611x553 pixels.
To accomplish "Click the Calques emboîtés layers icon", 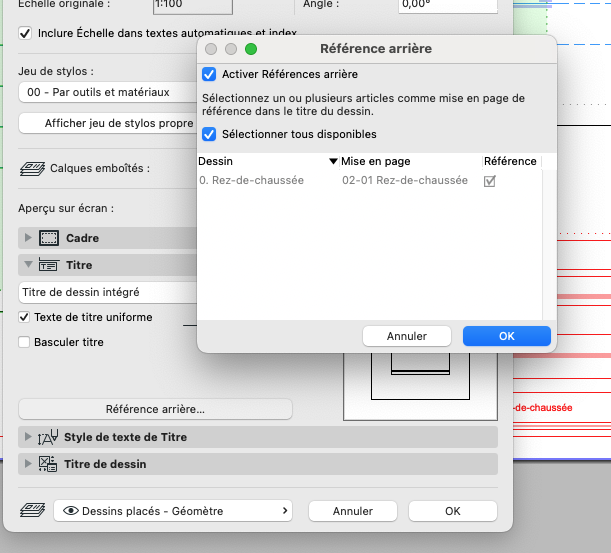I will 32,169.
